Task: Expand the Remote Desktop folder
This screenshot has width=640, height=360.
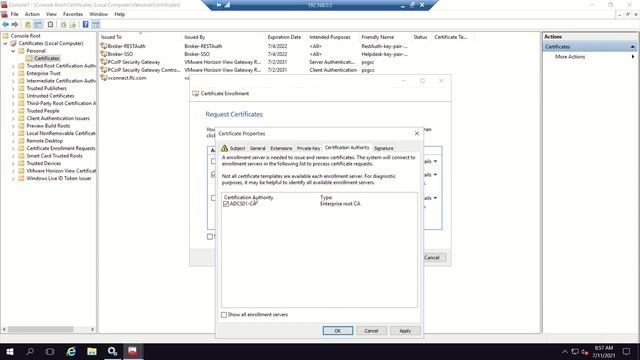Action: tap(13, 141)
